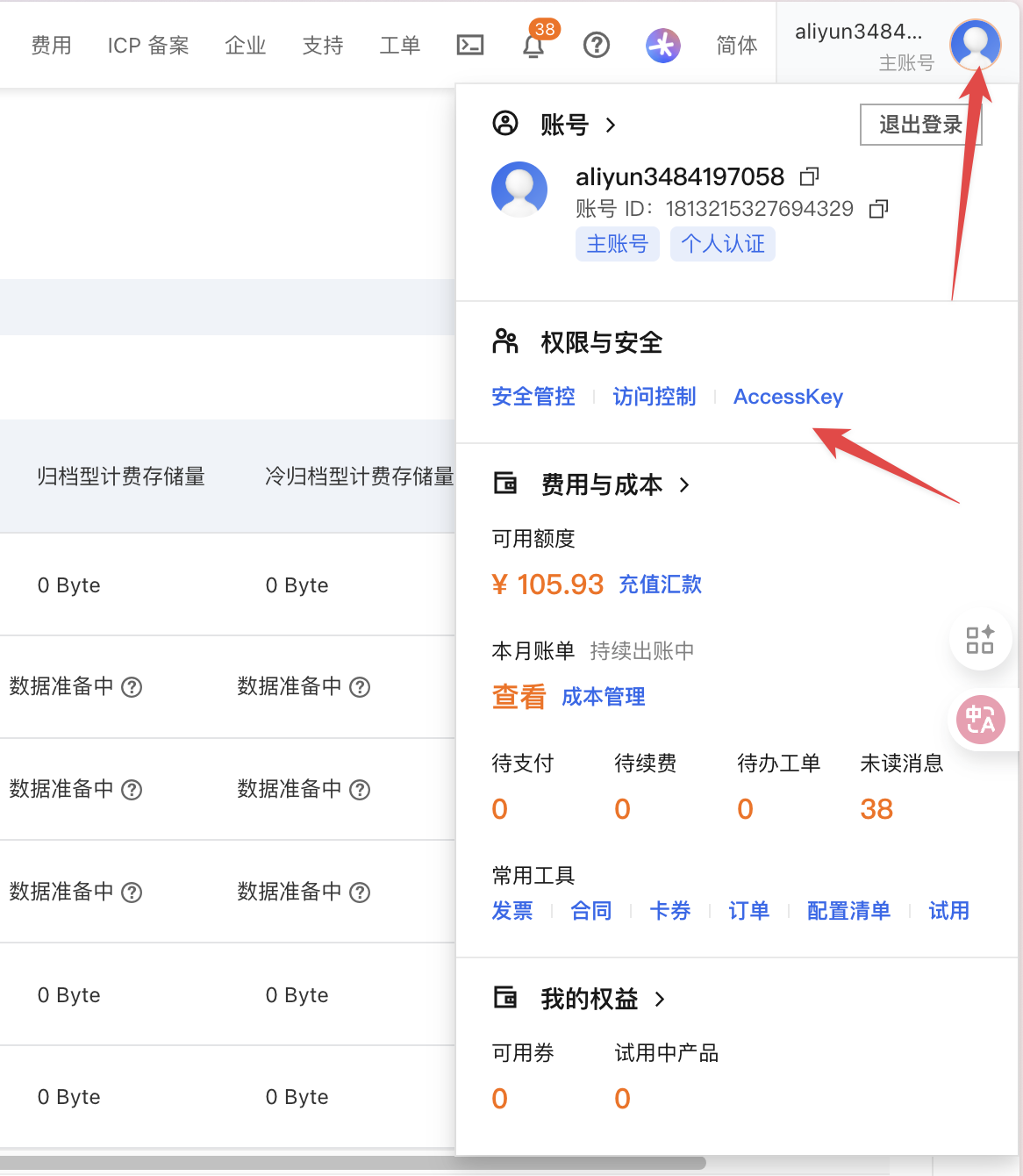The width and height of the screenshot is (1023, 1176).
Task: Expand the 我的权益 section chevron
Action: click(661, 1000)
